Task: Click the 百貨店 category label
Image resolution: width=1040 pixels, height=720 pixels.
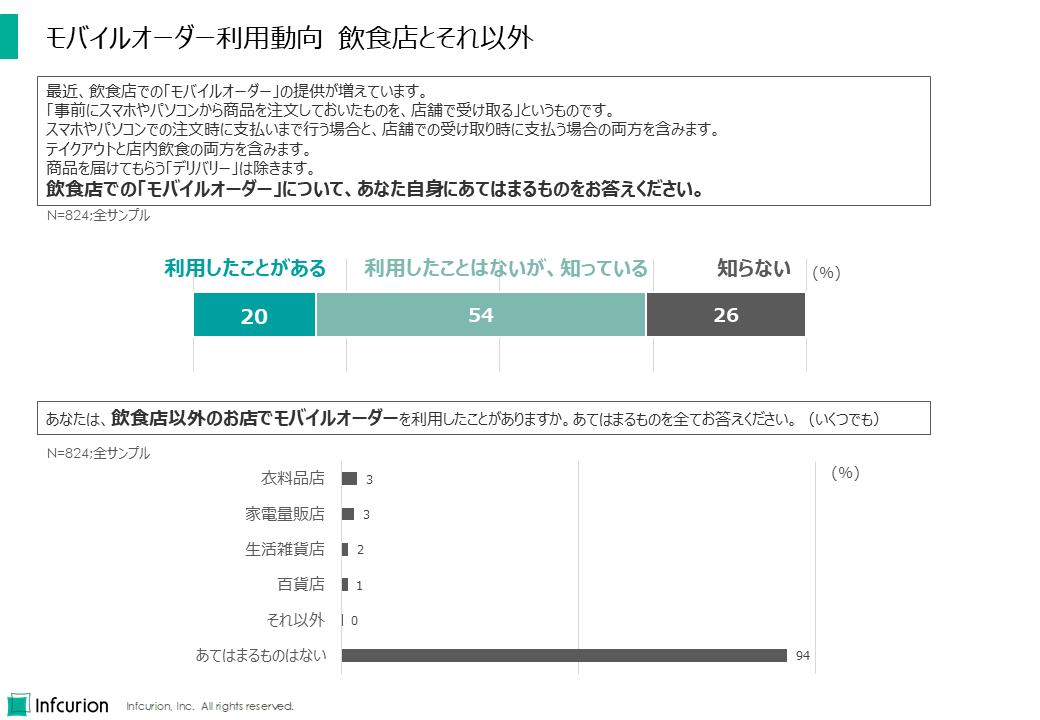Action: click(300, 584)
